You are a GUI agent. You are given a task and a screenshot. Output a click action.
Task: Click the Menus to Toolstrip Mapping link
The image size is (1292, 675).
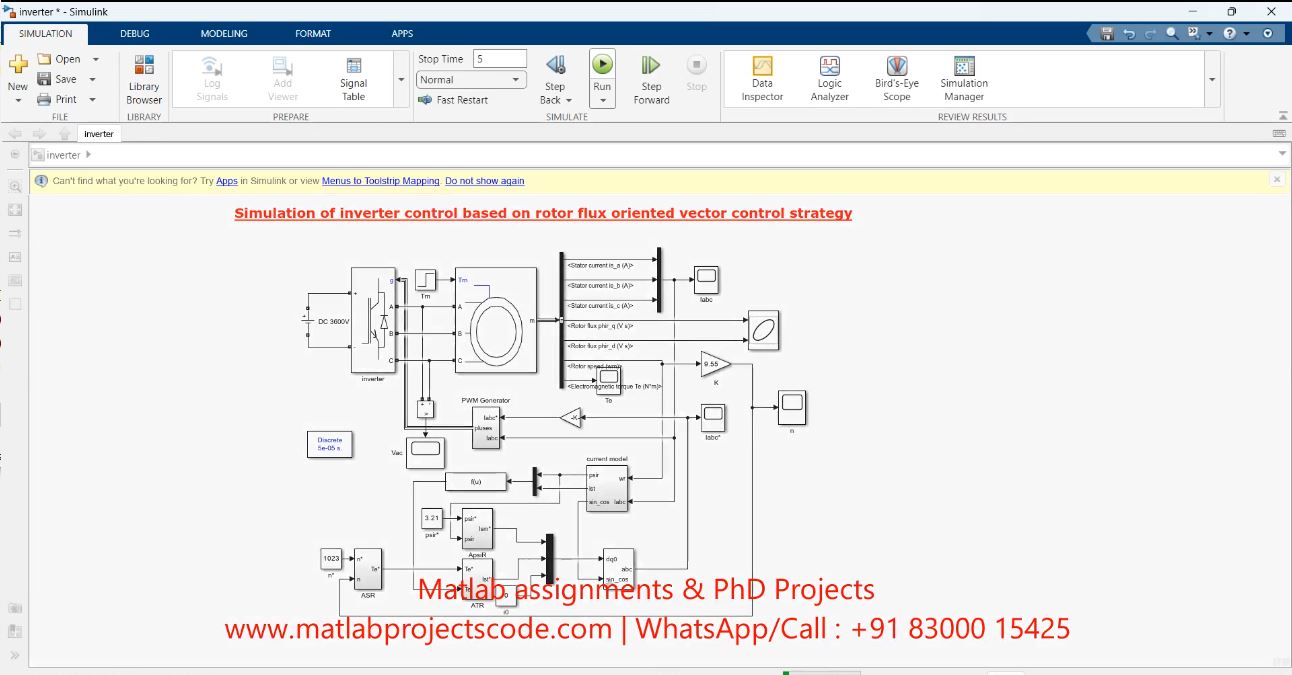pos(380,181)
